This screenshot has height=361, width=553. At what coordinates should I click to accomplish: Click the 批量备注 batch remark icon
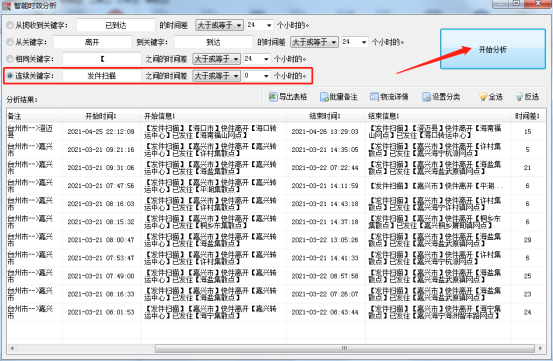tap(324, 97)
